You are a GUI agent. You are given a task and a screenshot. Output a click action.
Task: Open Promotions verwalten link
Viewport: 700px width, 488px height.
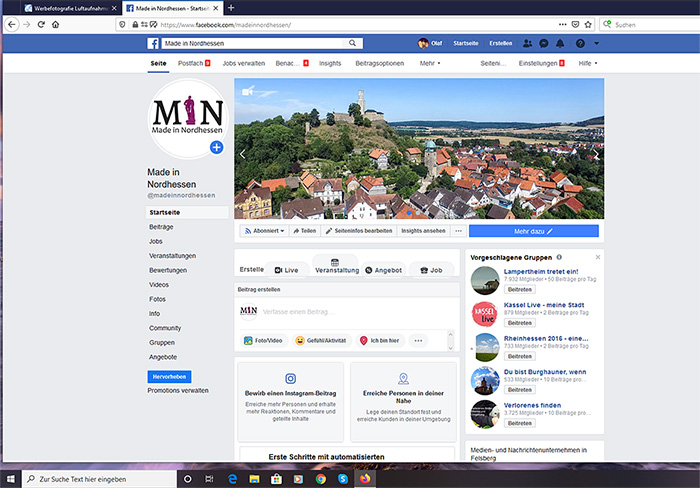pos(178,390)
